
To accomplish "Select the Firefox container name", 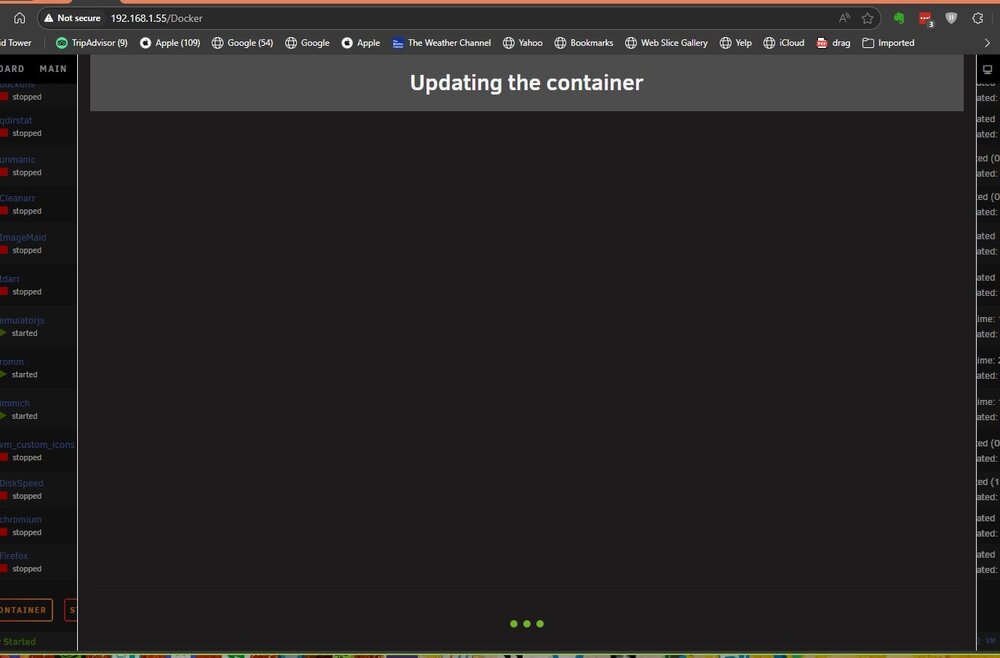I will [14, 556].
